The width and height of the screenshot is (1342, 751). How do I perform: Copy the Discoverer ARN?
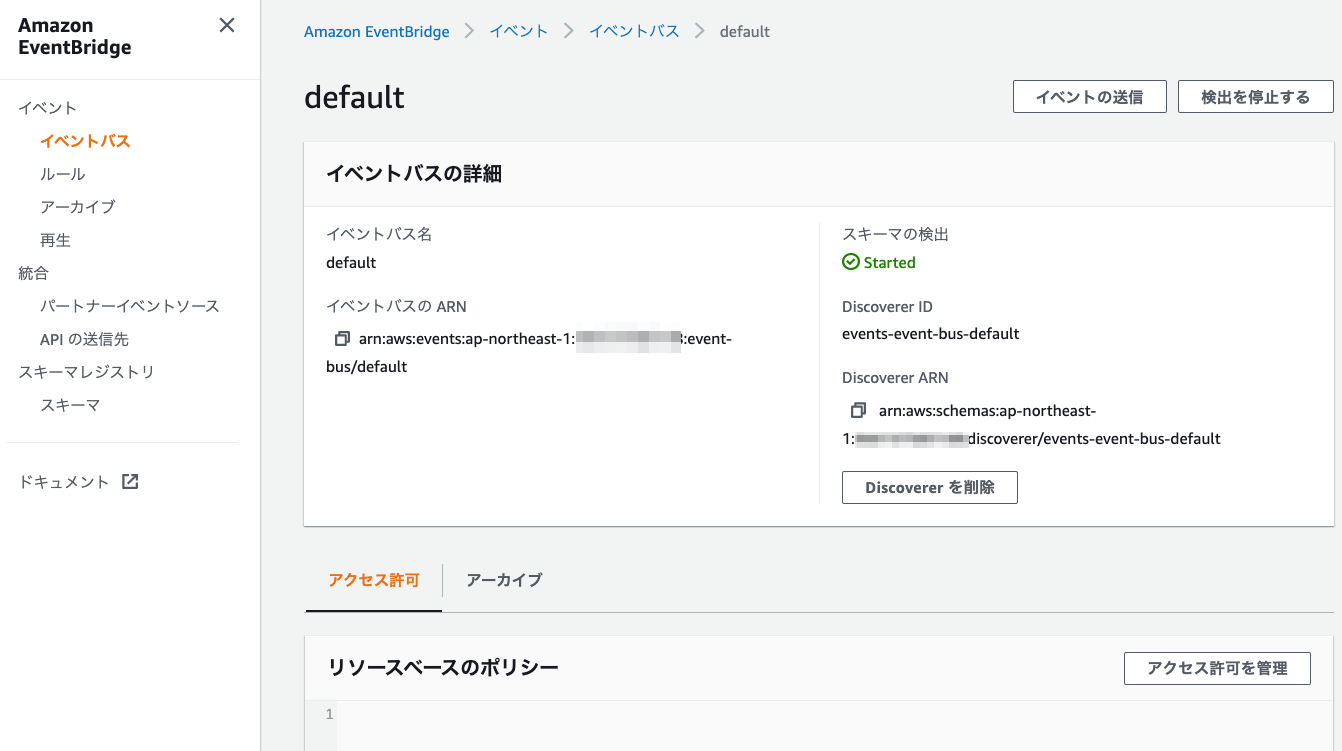click(858, 411)
